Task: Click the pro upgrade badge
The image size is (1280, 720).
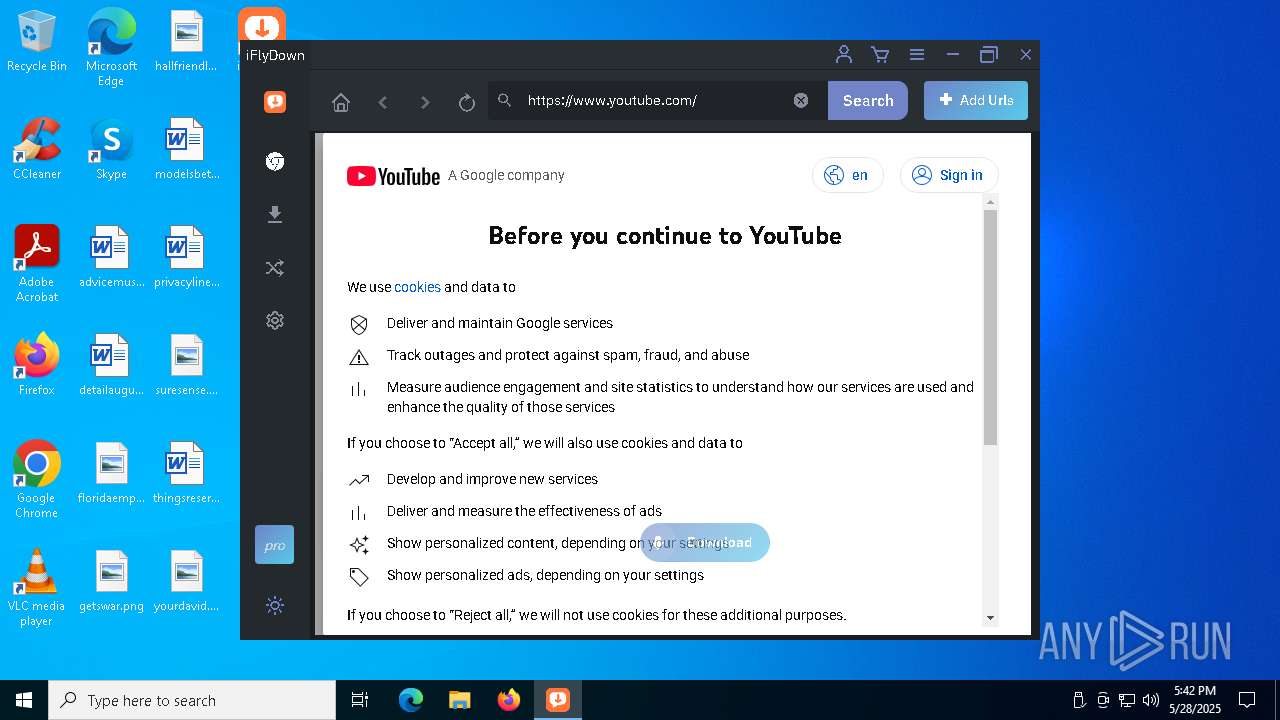Action: [275, 545]
